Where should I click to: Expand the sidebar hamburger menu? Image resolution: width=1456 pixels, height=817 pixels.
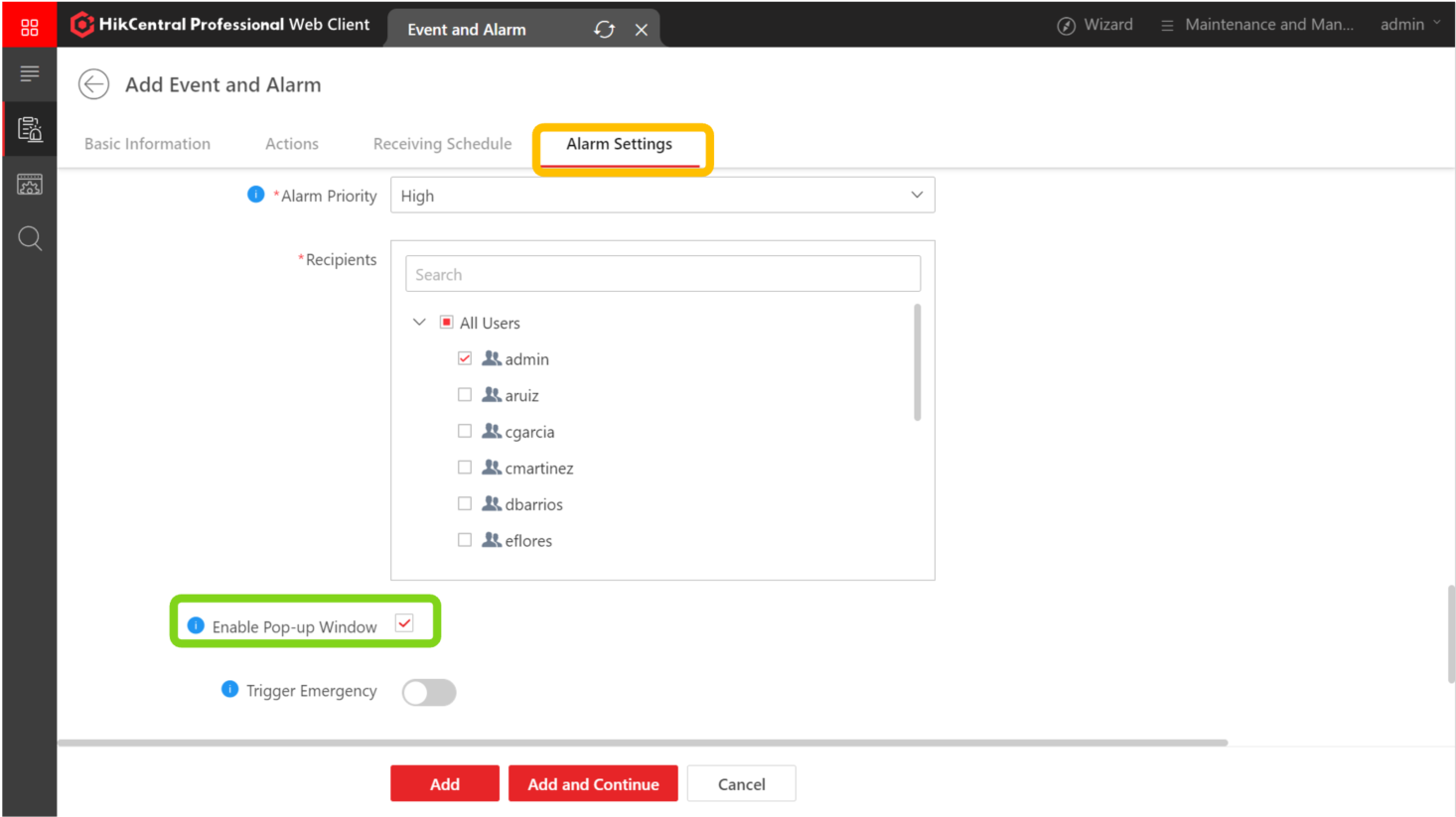click(x=30, y=73)
